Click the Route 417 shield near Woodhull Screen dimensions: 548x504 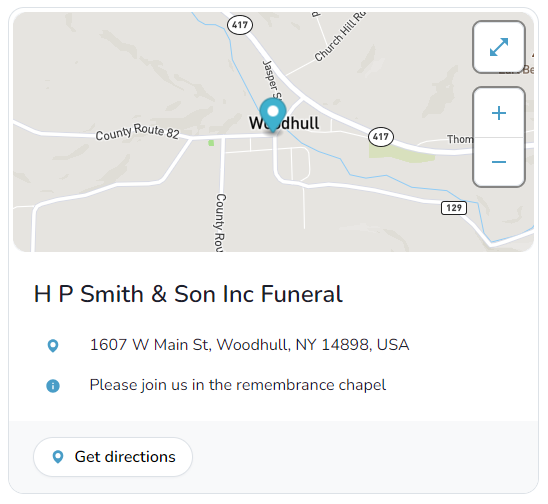pos(381,136)
